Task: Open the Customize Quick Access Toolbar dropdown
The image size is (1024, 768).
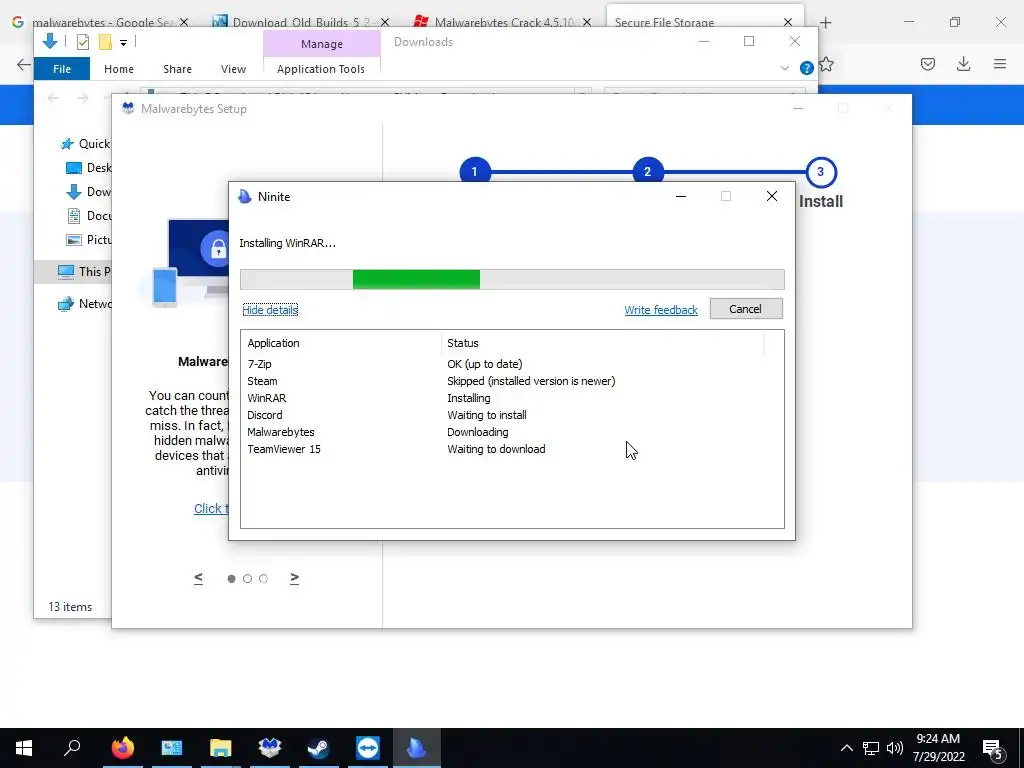Action: (123, 42)
